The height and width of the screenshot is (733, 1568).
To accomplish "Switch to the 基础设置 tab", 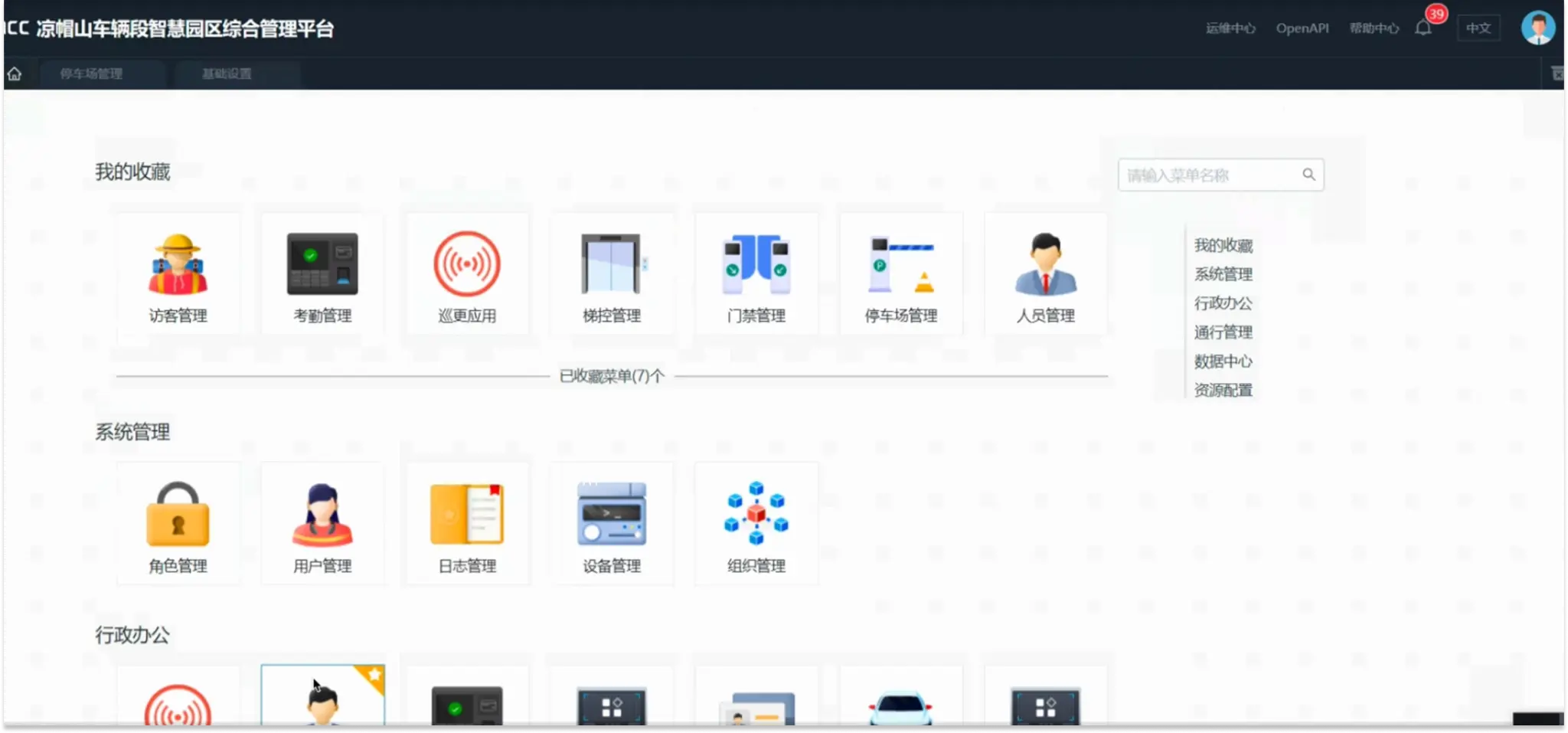I will [227, 74].
